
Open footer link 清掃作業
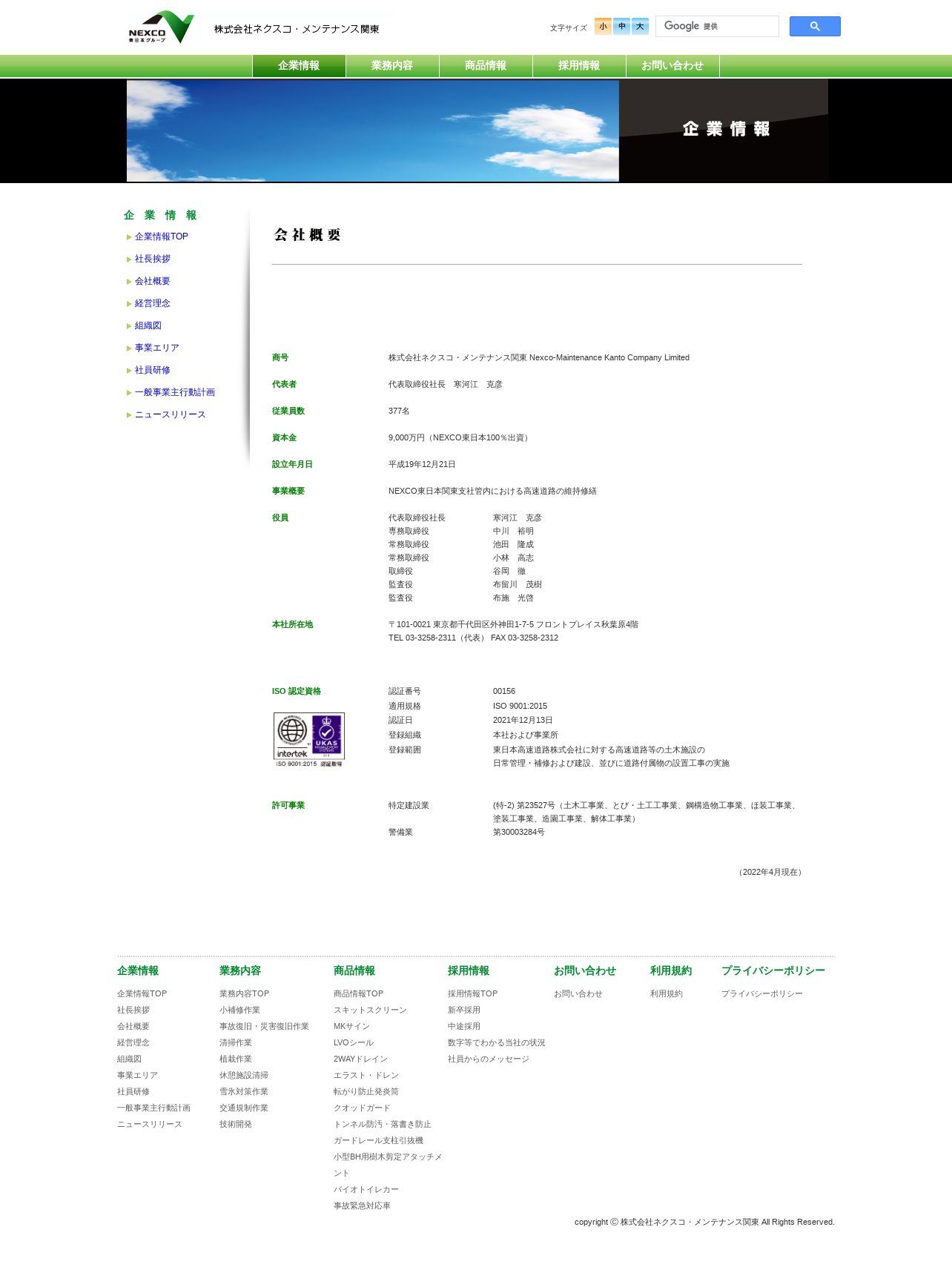(x=236, y=1042)
